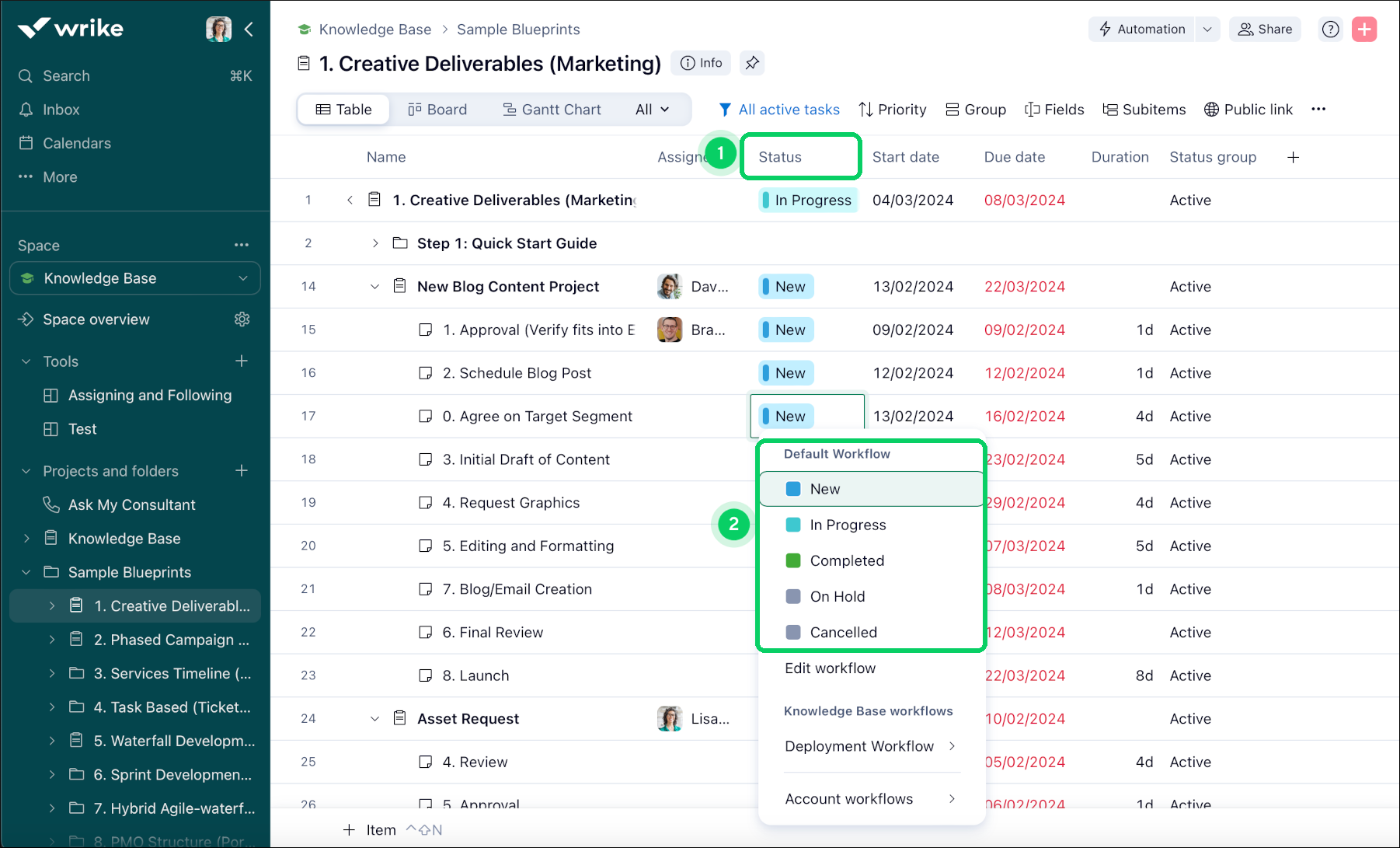Check the 6. Final Review task box

click(x=425, y=633)
